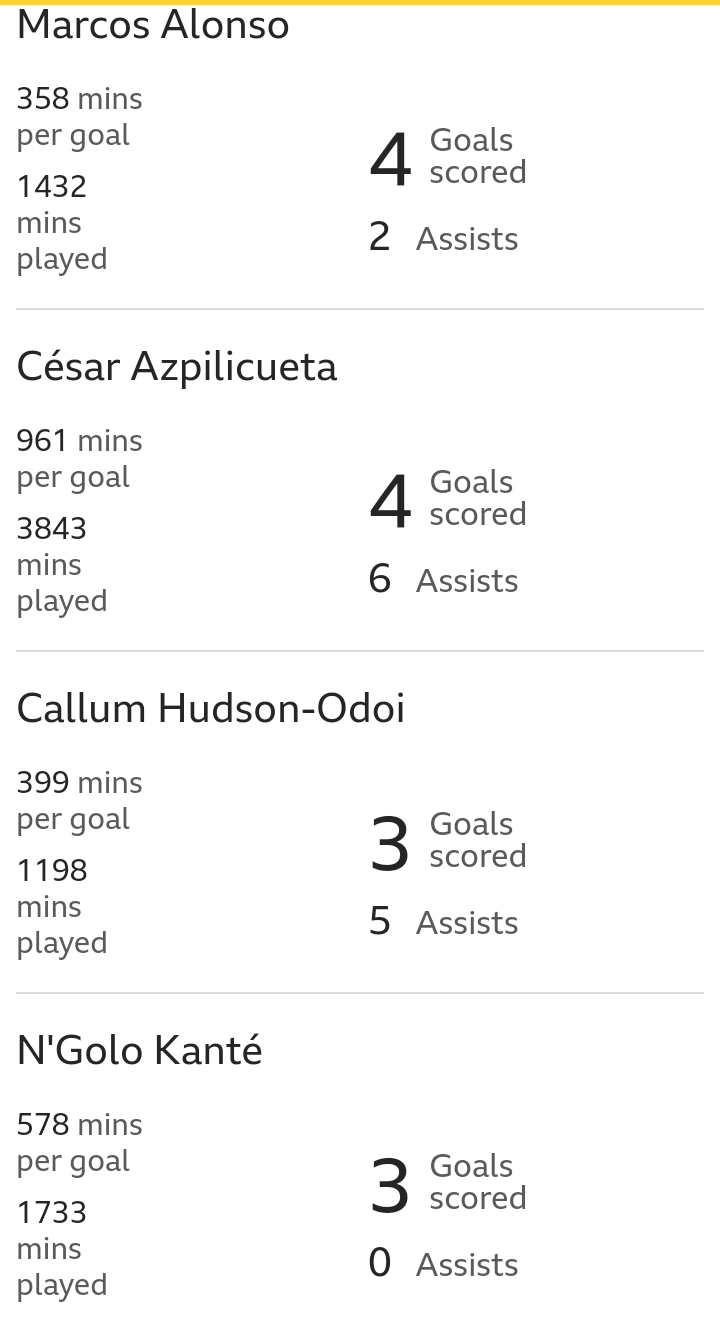Open N'Golo Kanté player heading
This screenshot has height=1324, width=720.
point(140,1051)
